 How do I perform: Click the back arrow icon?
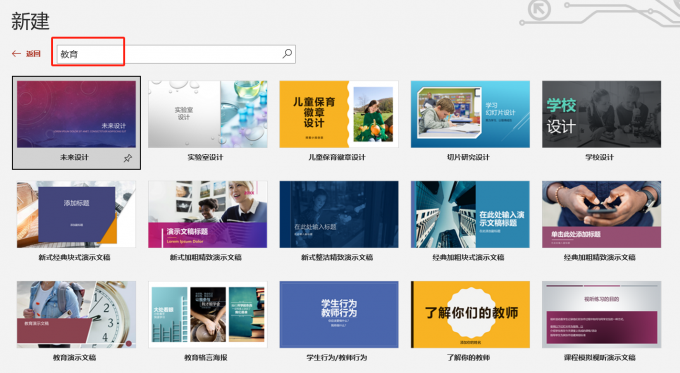click(16, 54)
